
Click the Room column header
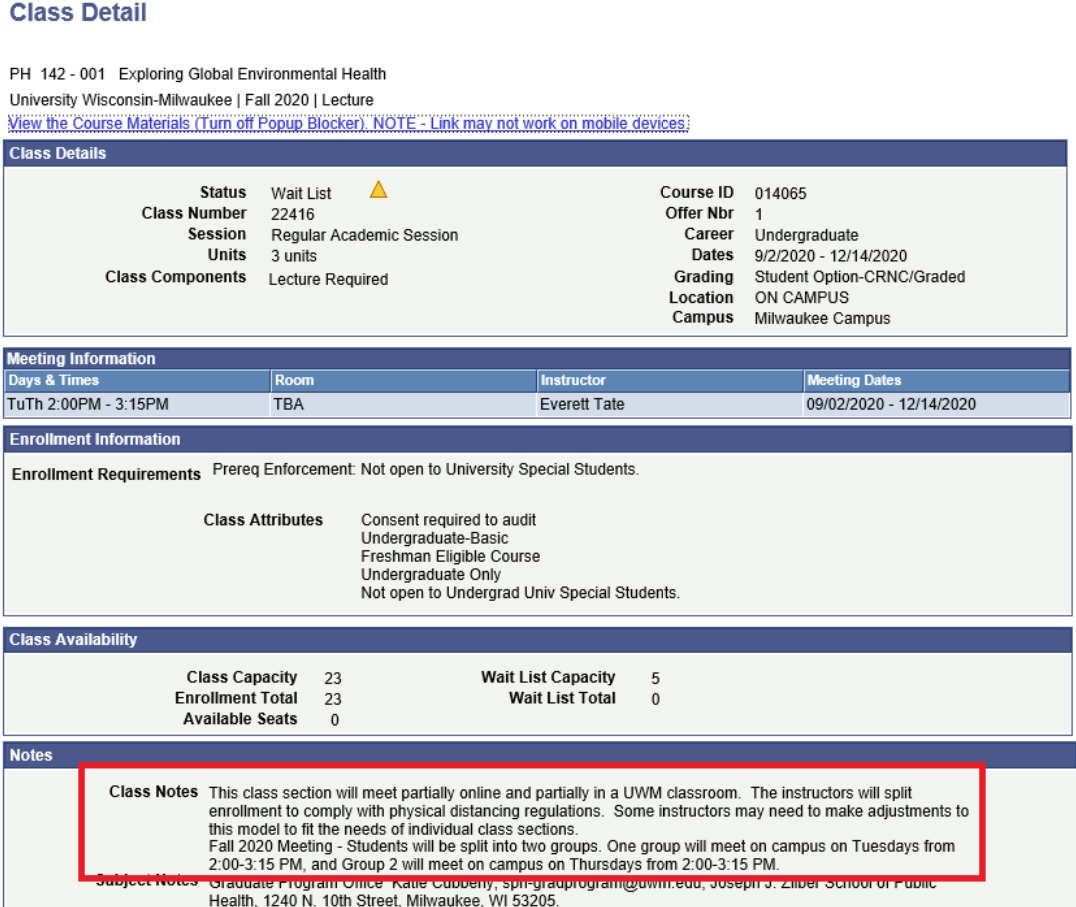(x=294, y=380)
